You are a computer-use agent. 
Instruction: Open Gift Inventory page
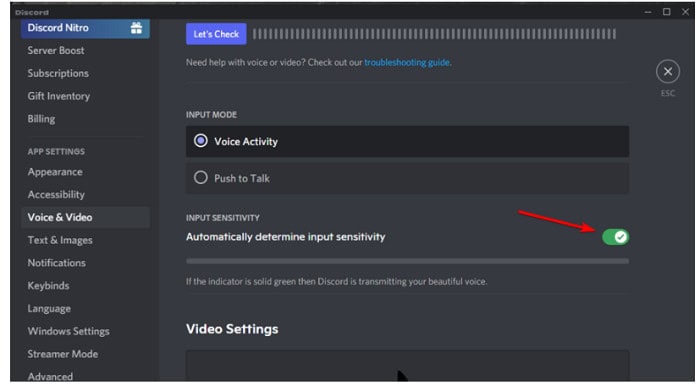tap(58, 96)
